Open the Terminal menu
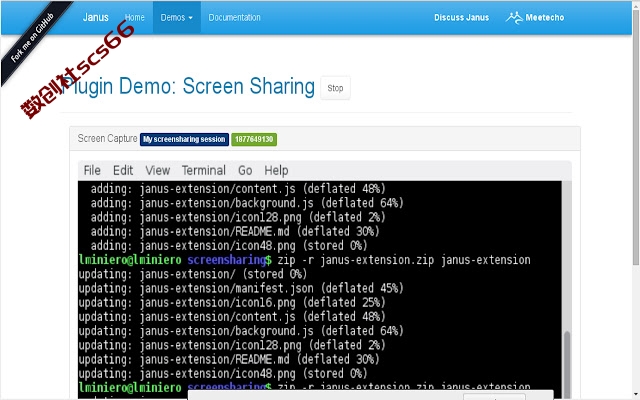 204,170
